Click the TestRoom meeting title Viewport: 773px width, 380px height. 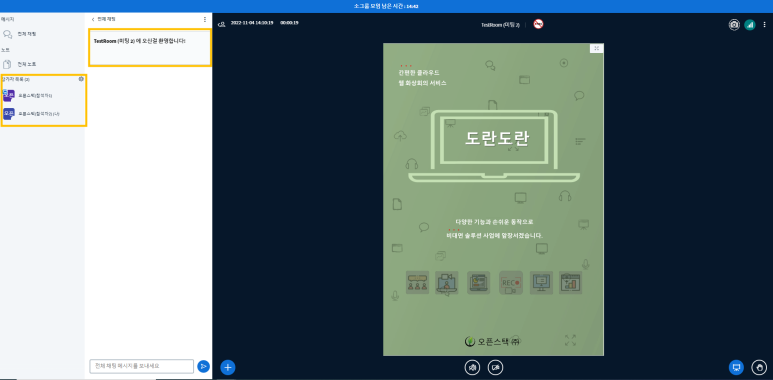click(x=500, y=25)
